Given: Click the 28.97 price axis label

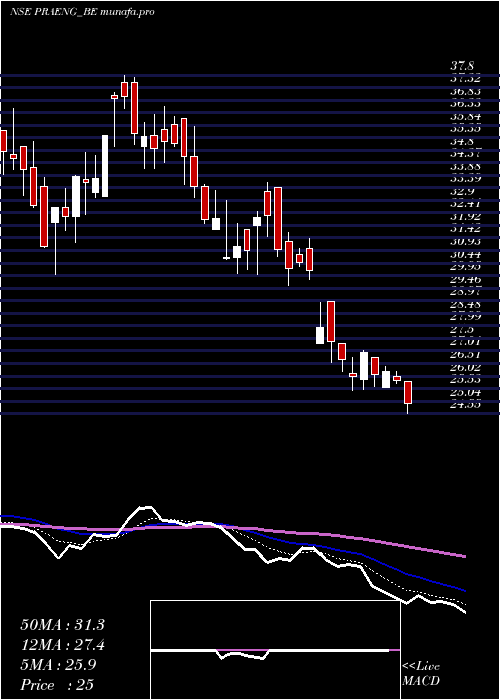Looking at the screenshot, I should pos(465,292).
